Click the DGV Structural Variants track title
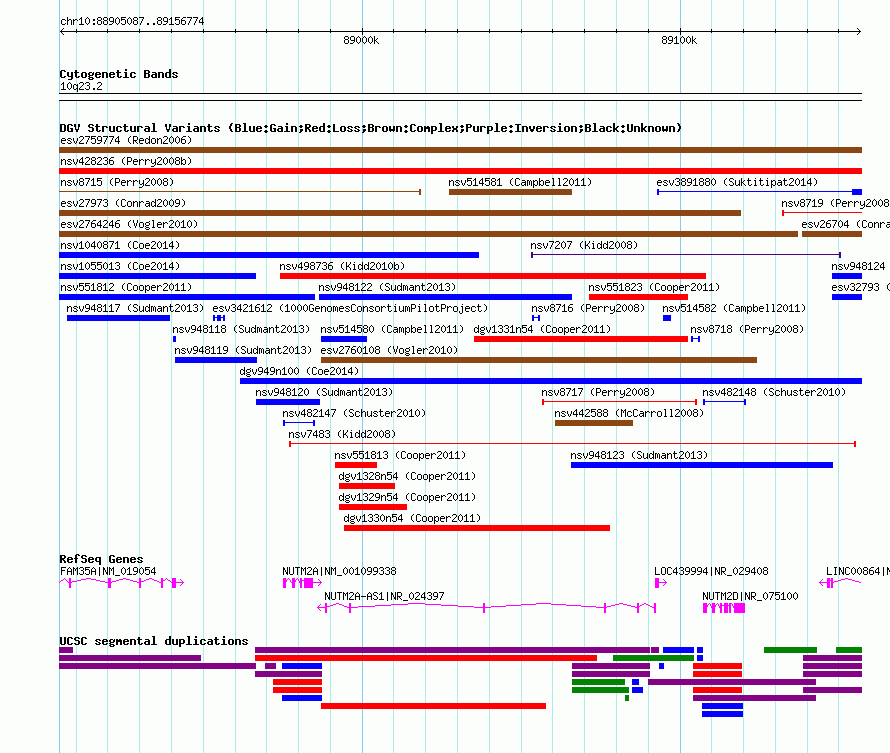 [371, 128]
